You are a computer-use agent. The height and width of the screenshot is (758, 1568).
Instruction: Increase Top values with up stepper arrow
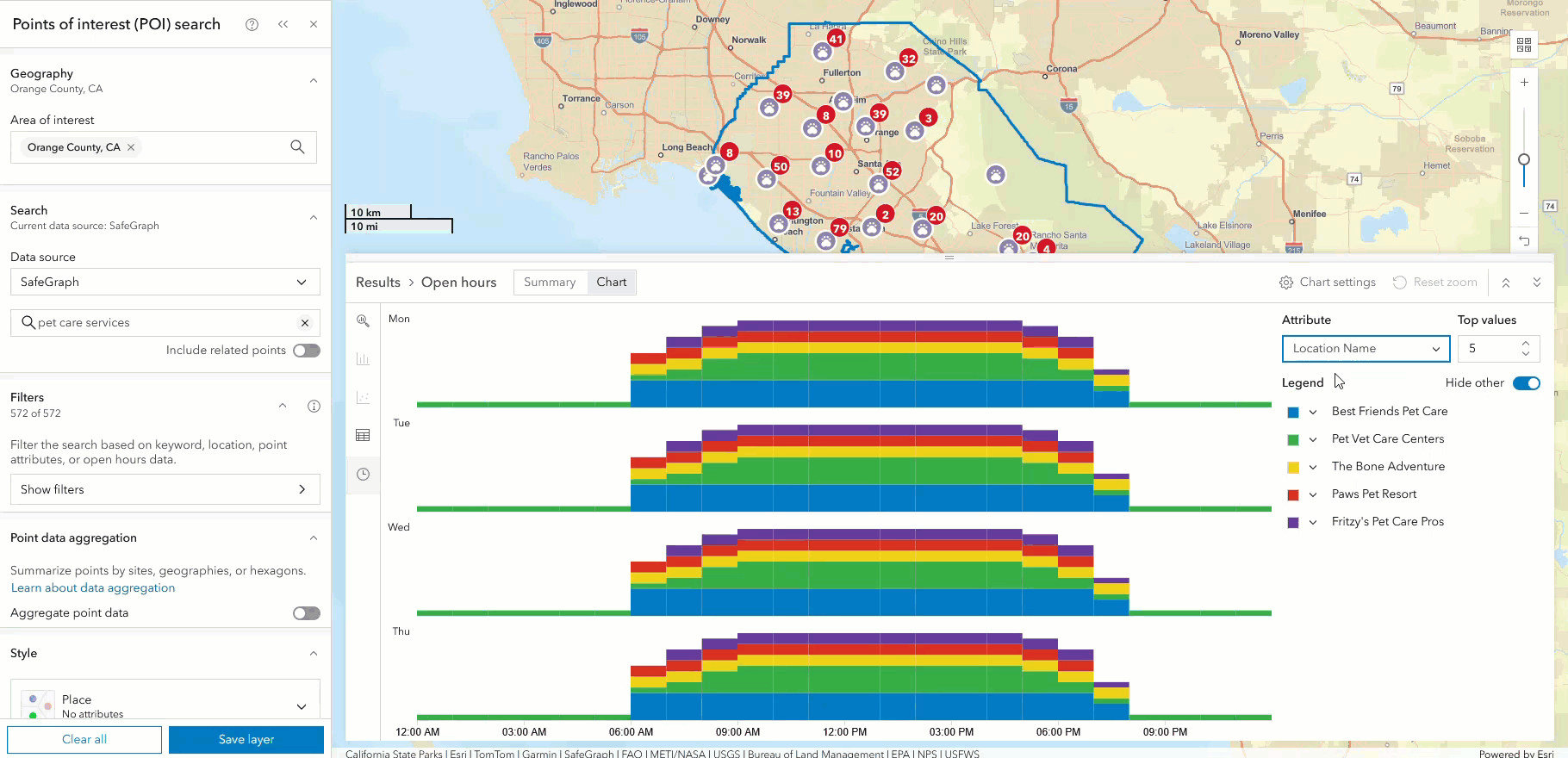[x=1526, y=343]
